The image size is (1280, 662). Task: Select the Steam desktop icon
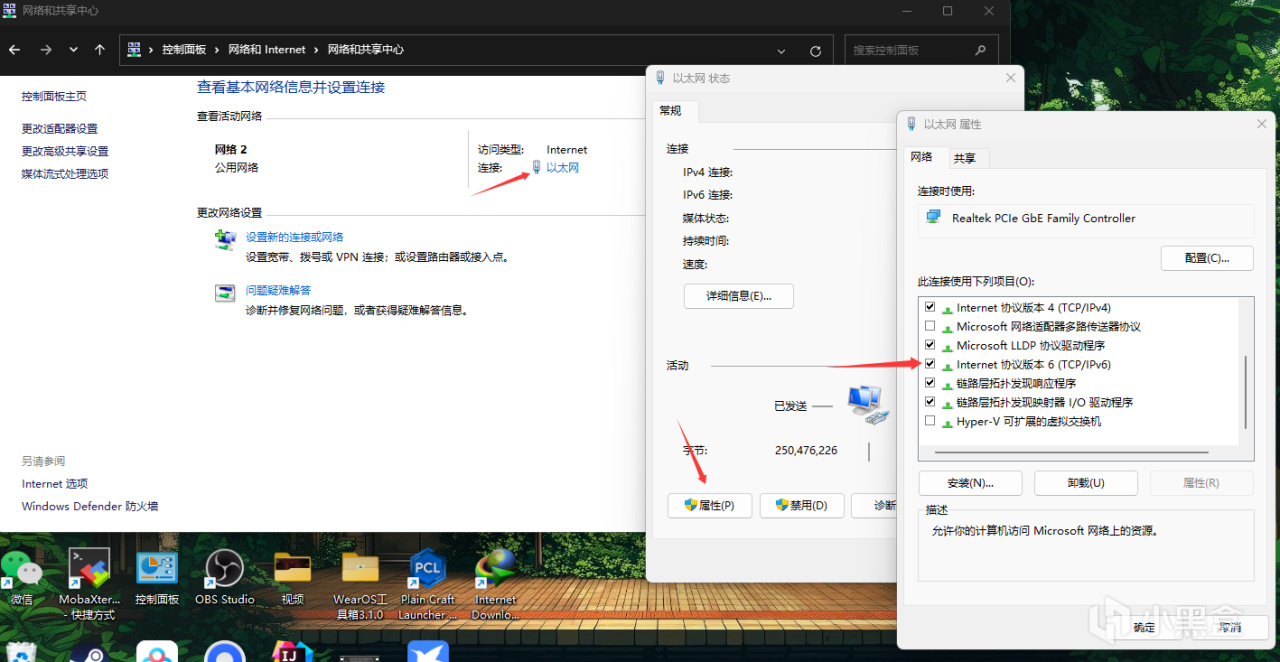tap(89, 654)
